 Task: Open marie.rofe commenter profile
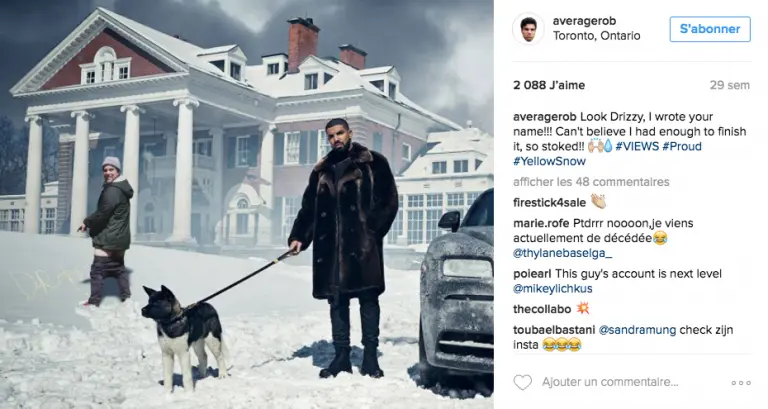(x=541, y=223)
